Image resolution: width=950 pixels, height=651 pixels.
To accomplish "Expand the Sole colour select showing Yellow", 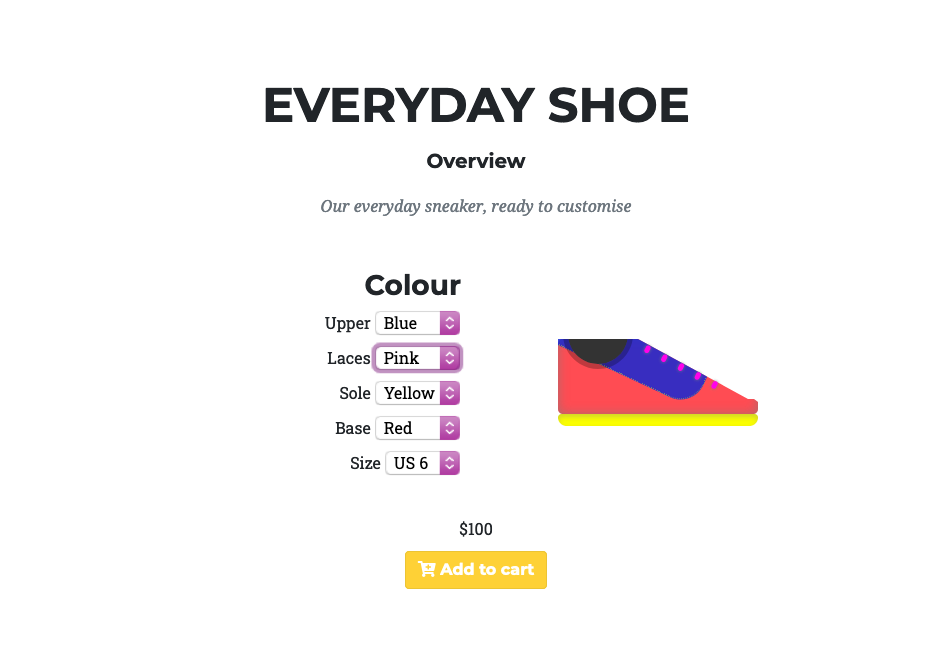I will (x=417, y=393).
